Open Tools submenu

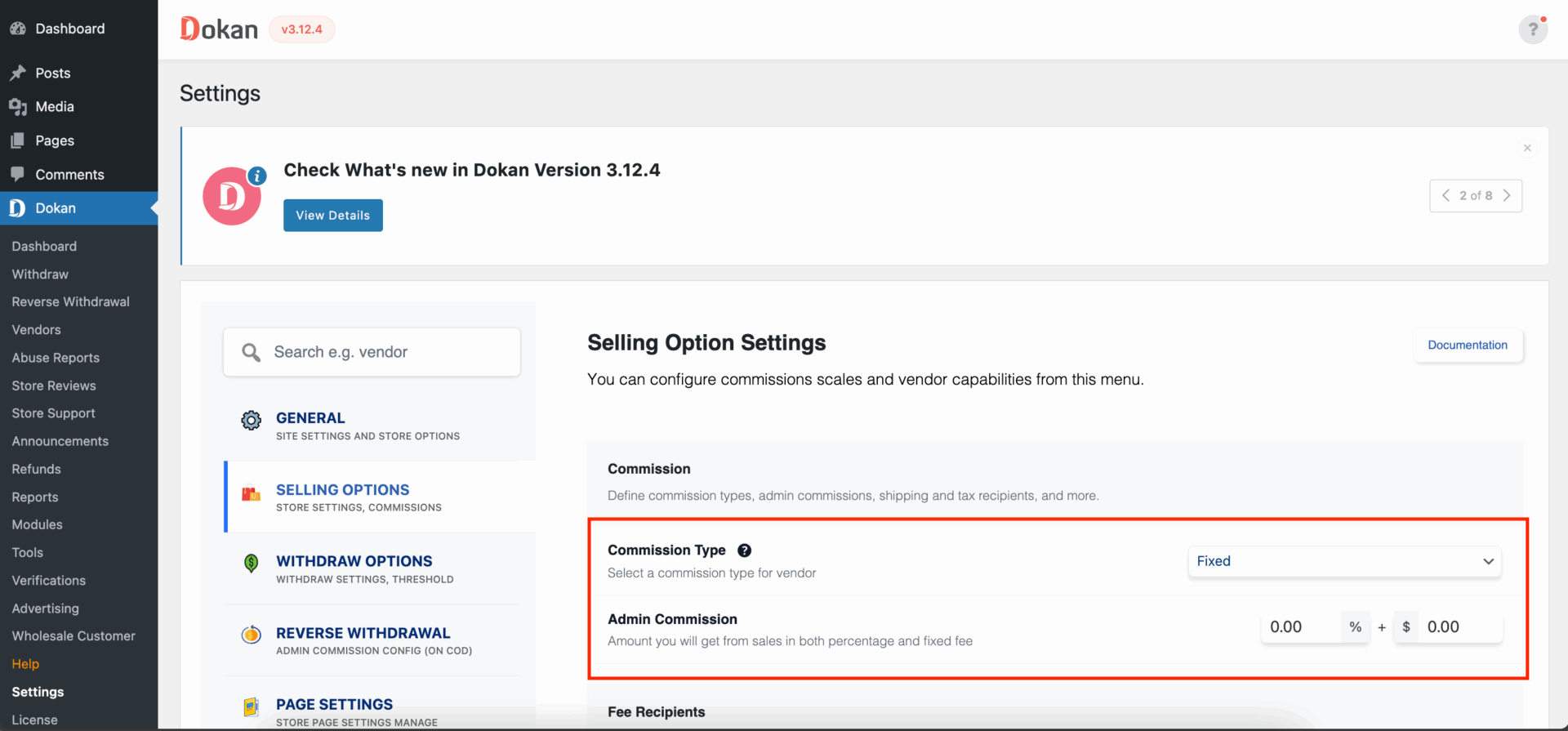(x=28, y=553)
